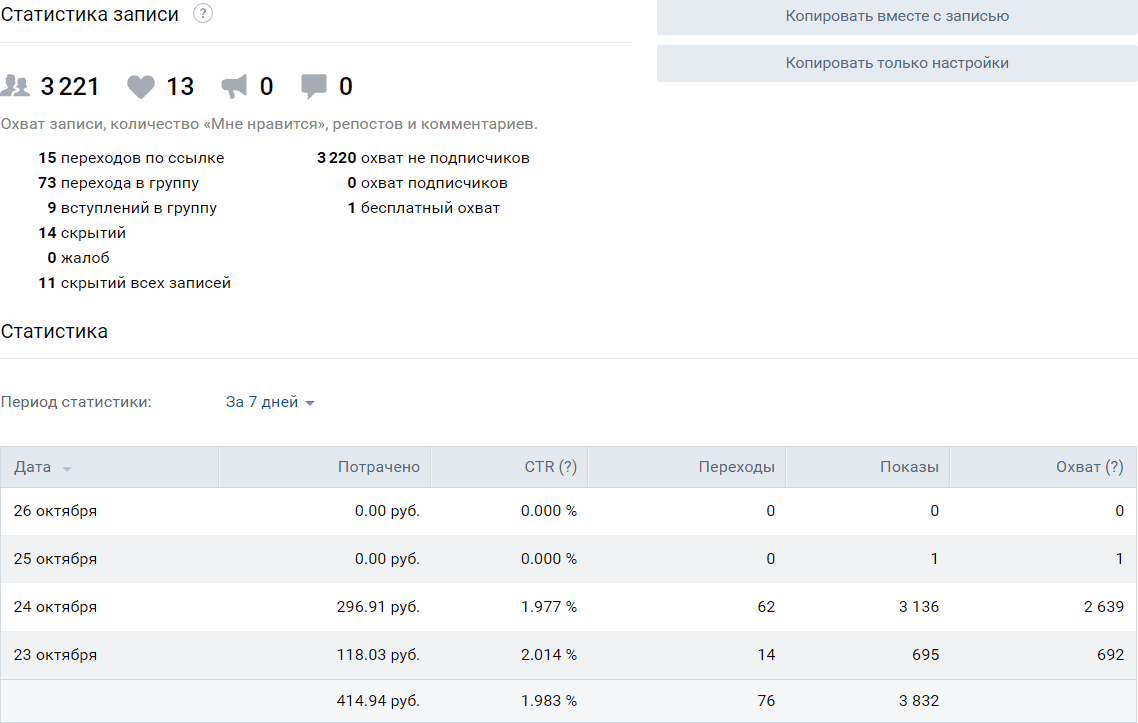The width and height of the screenshot is (1138, 723).
Task: Click the Переходы column header
Action: coord(736,467)
